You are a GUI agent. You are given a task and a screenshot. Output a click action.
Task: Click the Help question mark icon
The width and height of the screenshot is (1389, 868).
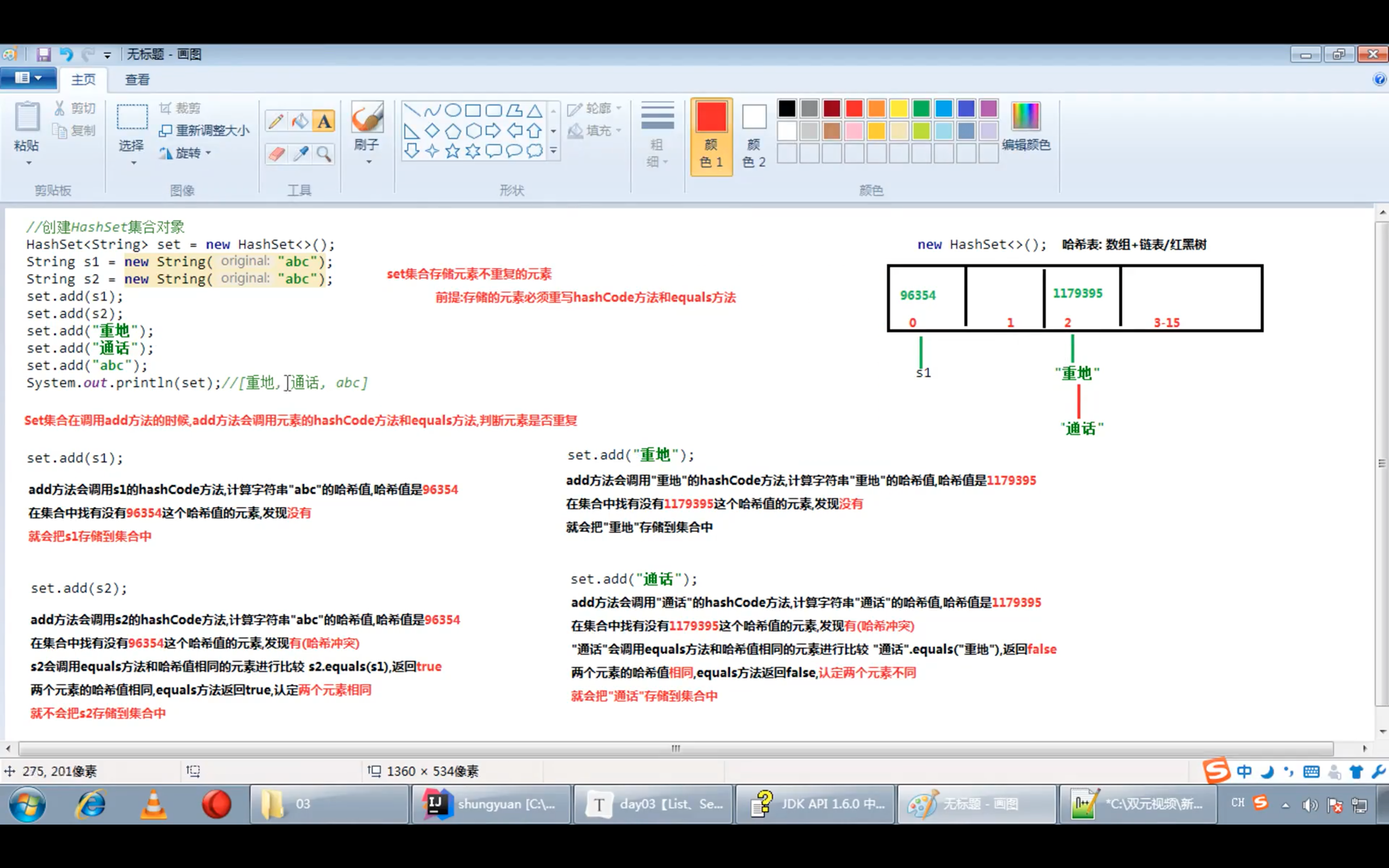pos(1379,79)
